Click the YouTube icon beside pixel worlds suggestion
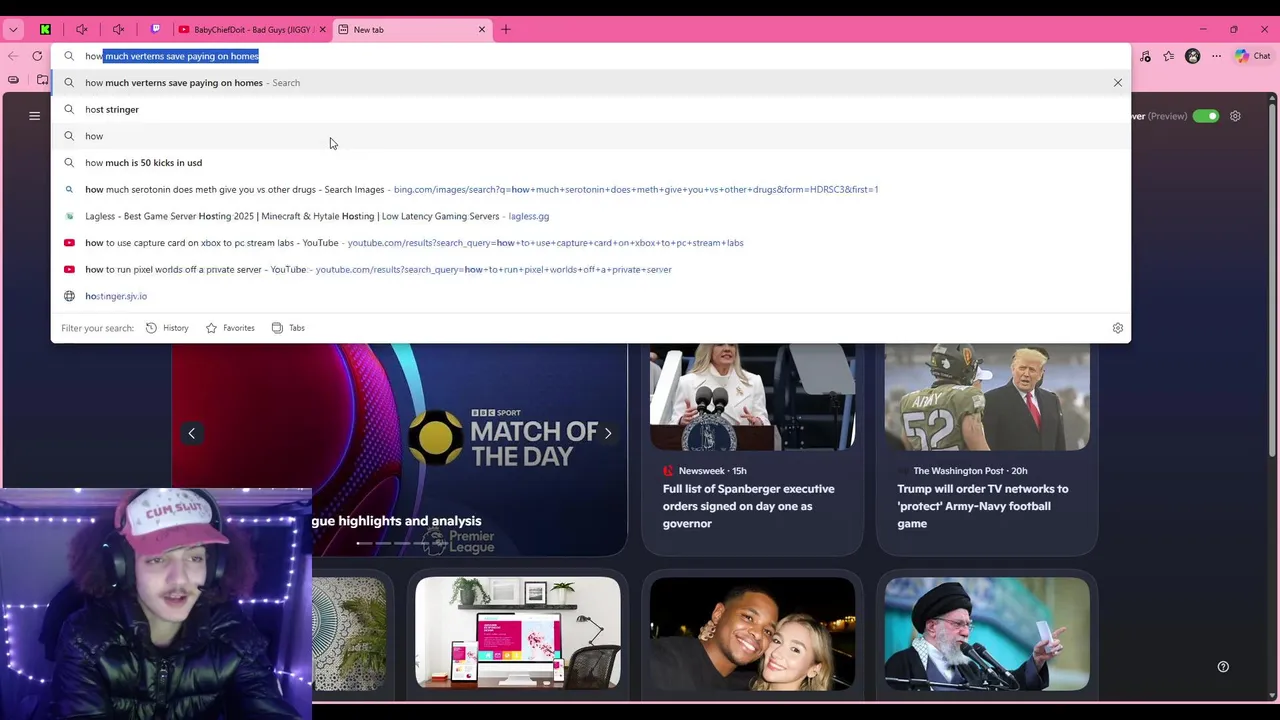This screenshot has height=720, width=1280. click(x=69, y=269)
